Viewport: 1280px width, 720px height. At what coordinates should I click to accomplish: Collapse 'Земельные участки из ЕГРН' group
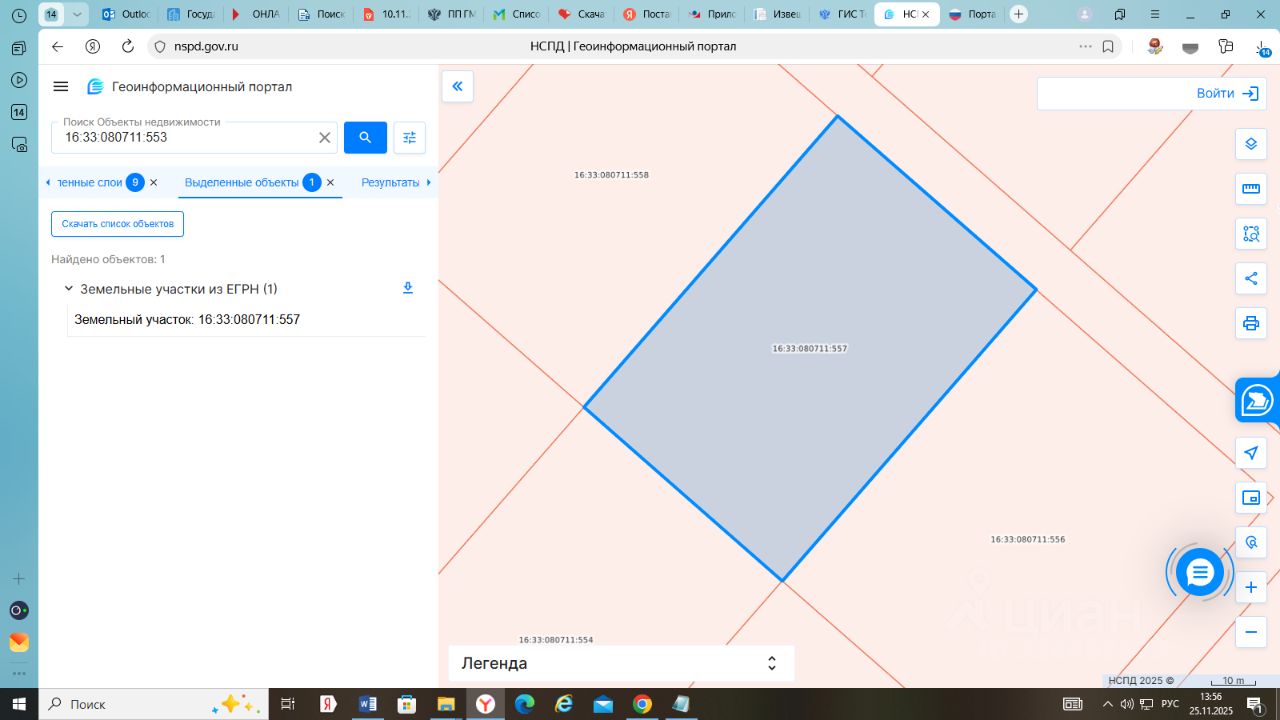[x=69, y=289]
